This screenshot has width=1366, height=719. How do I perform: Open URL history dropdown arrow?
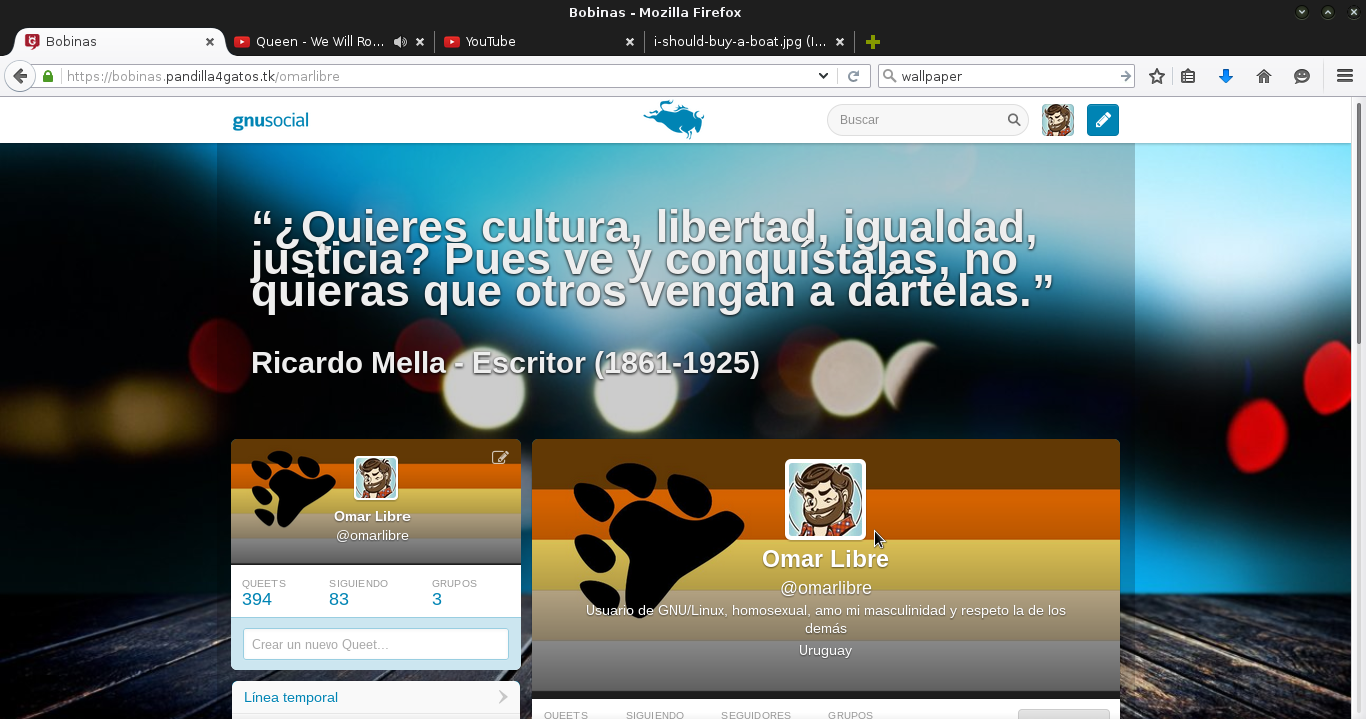(823, 76)
